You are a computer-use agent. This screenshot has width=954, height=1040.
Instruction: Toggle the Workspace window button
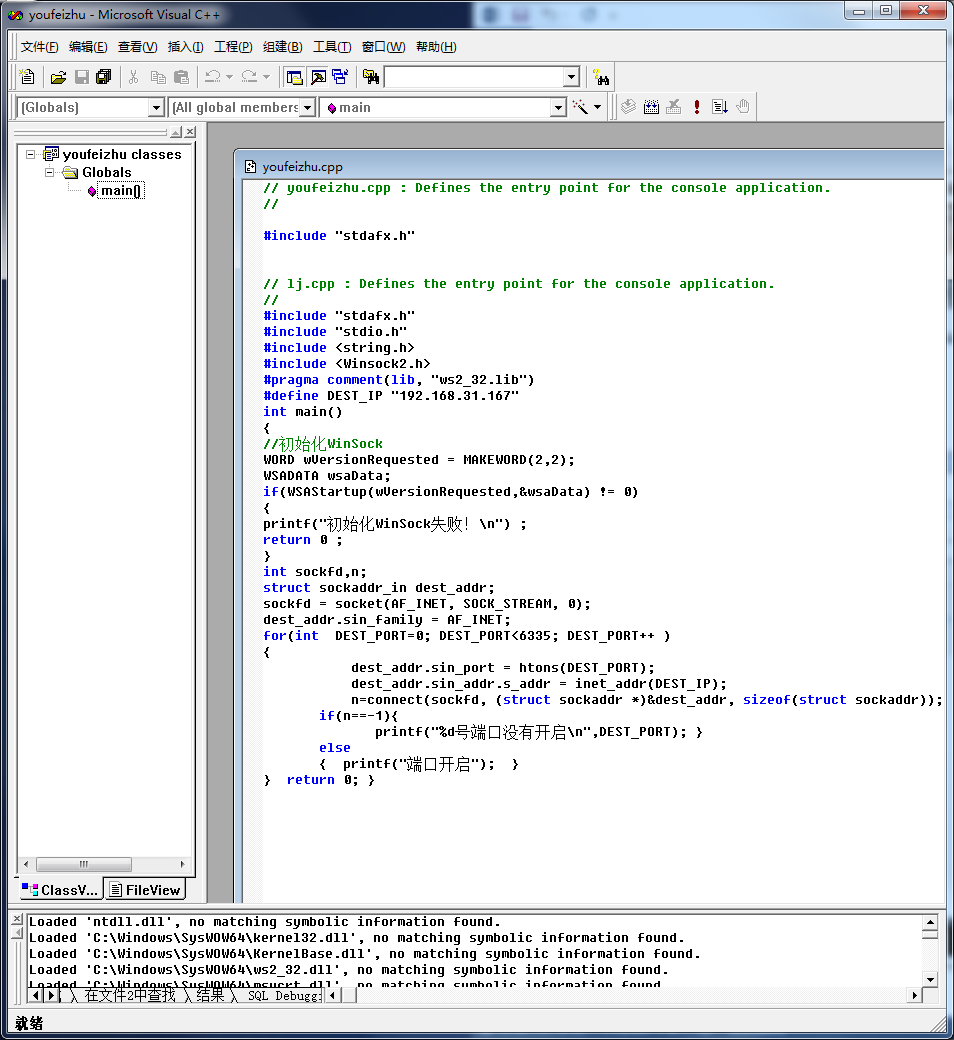coord(294,77)
